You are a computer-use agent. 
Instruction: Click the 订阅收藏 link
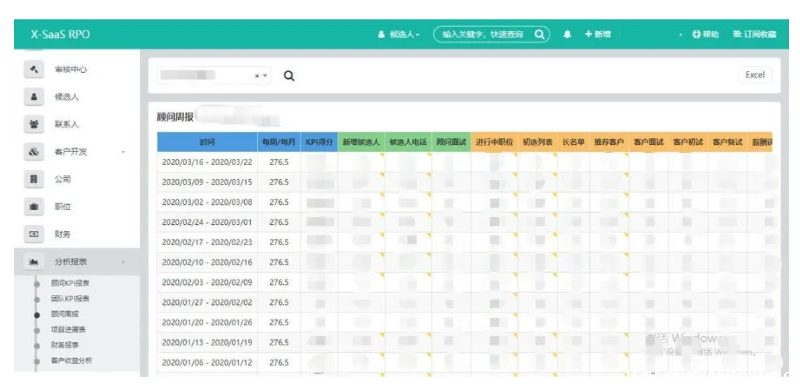[x=755, y=35]
